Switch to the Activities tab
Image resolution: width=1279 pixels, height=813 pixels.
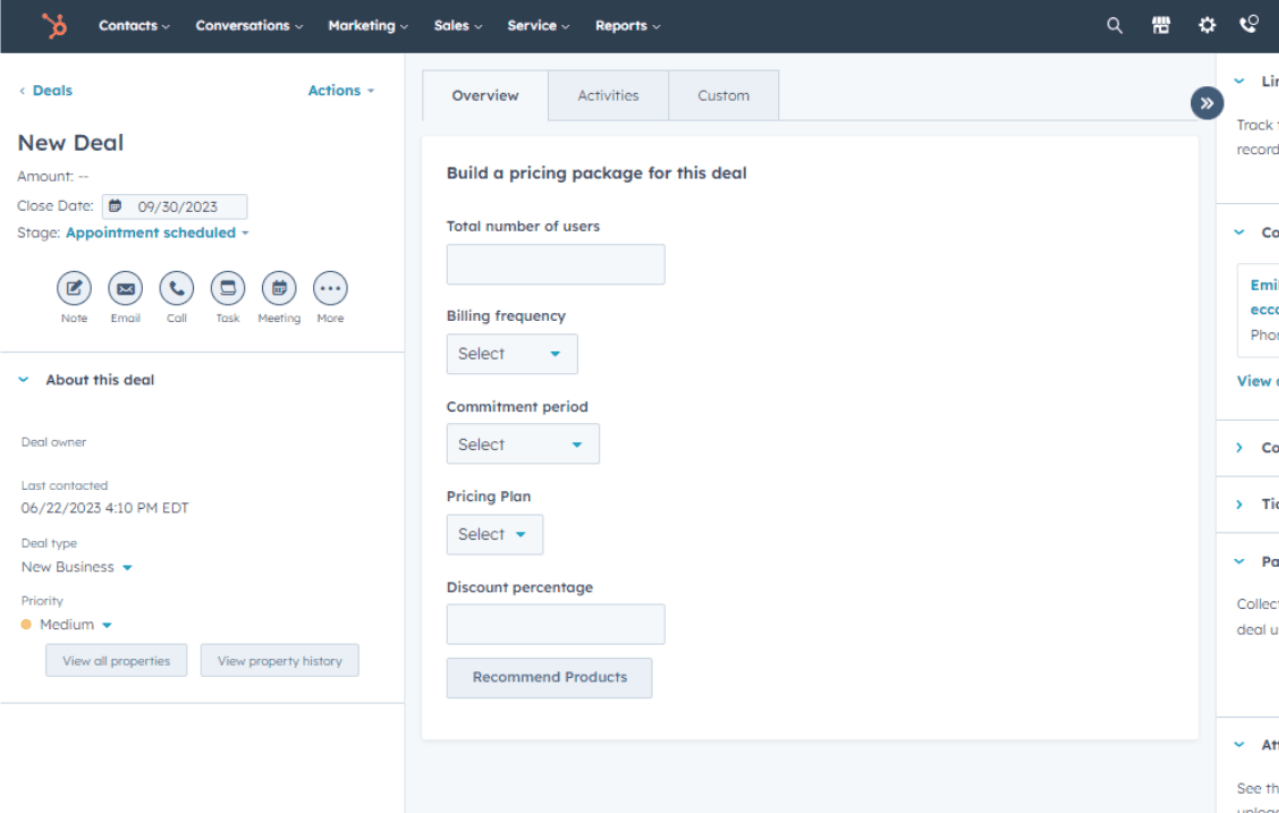point(608,96)
